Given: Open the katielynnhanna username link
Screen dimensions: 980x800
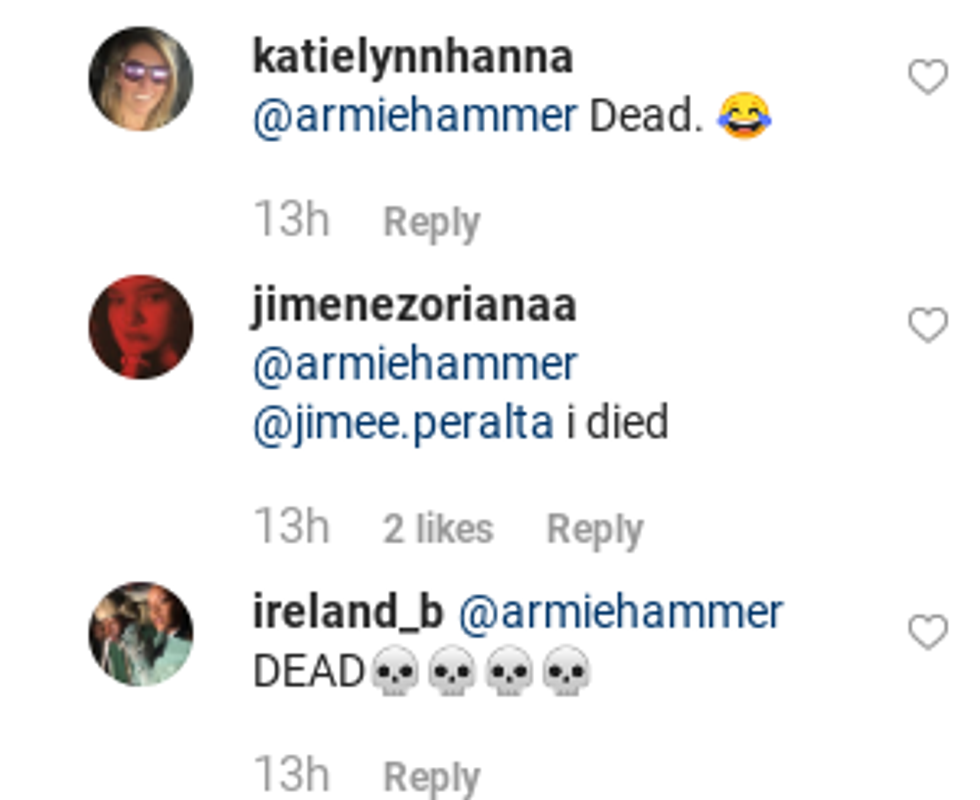Looking at the screenshot, I should [412, 56].
